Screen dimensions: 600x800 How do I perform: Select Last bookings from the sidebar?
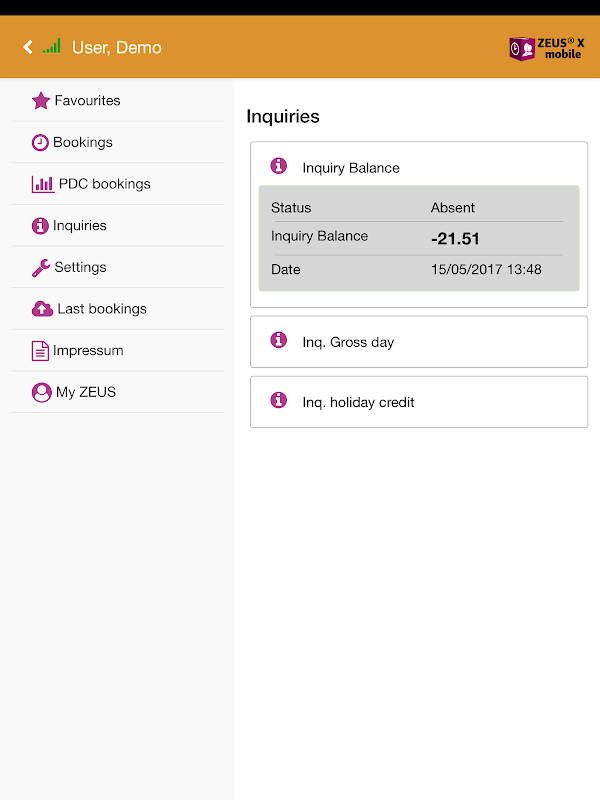pyautogui.click(x=102, y=309)
